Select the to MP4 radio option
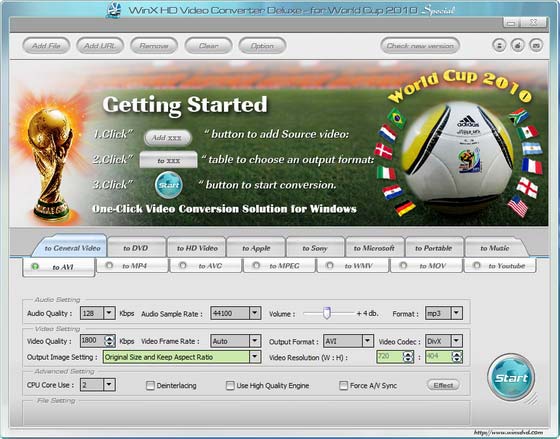The image size is (560, 439). pos(109,265)
